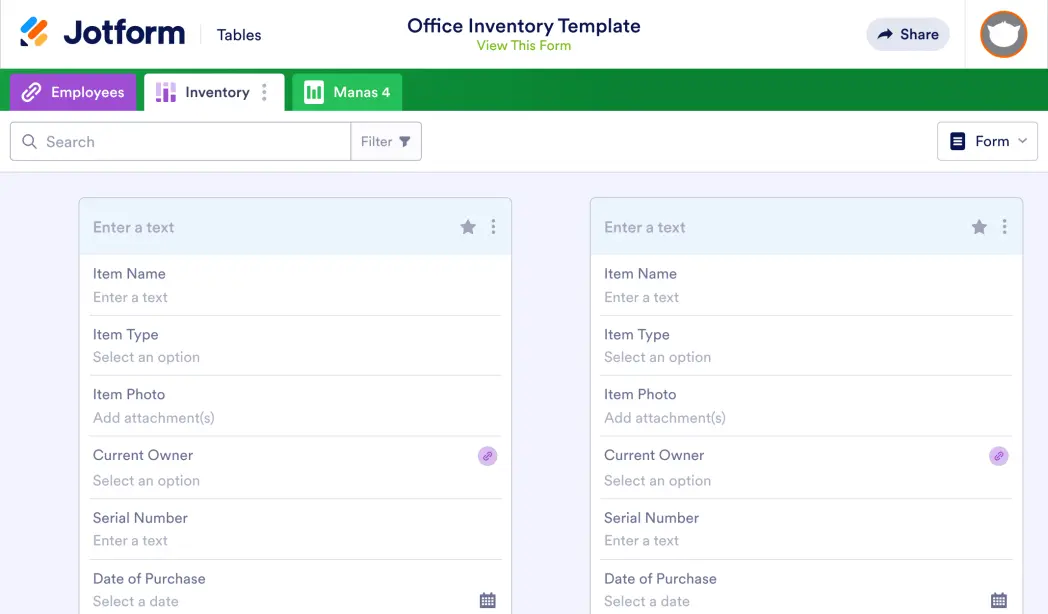Click the link icon next to Current Owner
Screen dimensions: 1048x614
click(x=487, y=456)
